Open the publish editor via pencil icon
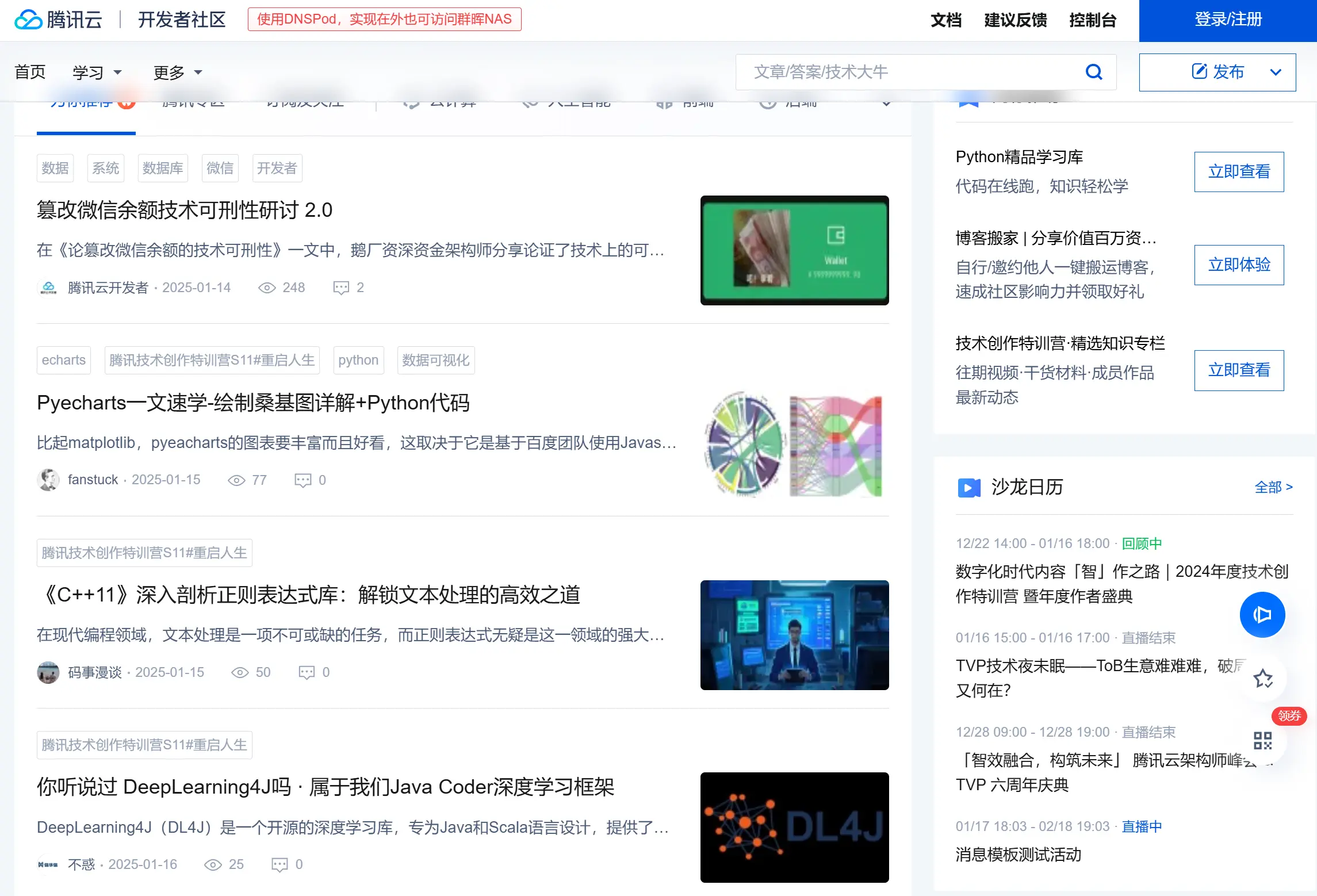The height and width of the screenshot is (896, 1317). (1198, 71)
